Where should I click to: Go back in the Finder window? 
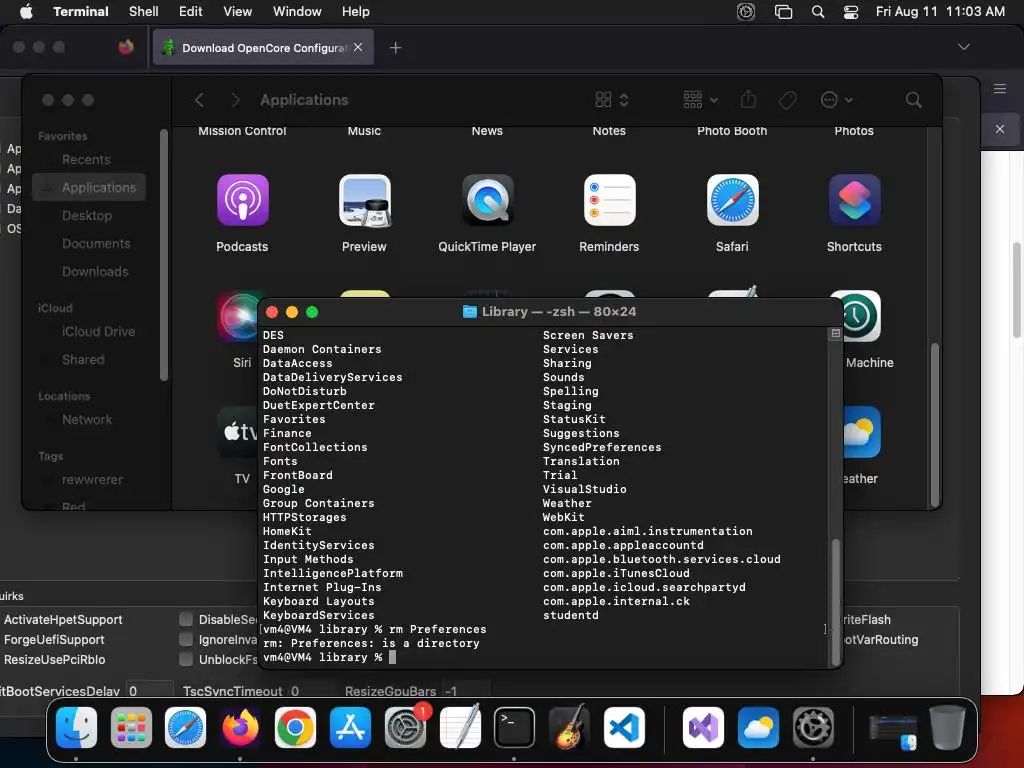[199, 100]
